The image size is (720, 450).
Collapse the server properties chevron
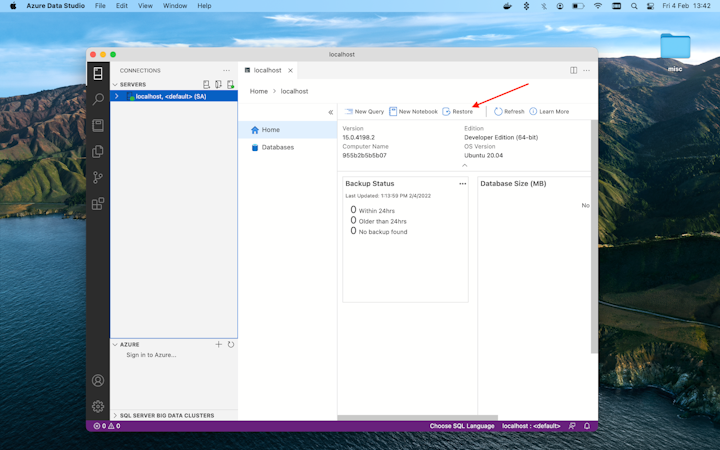click(464, 166)
